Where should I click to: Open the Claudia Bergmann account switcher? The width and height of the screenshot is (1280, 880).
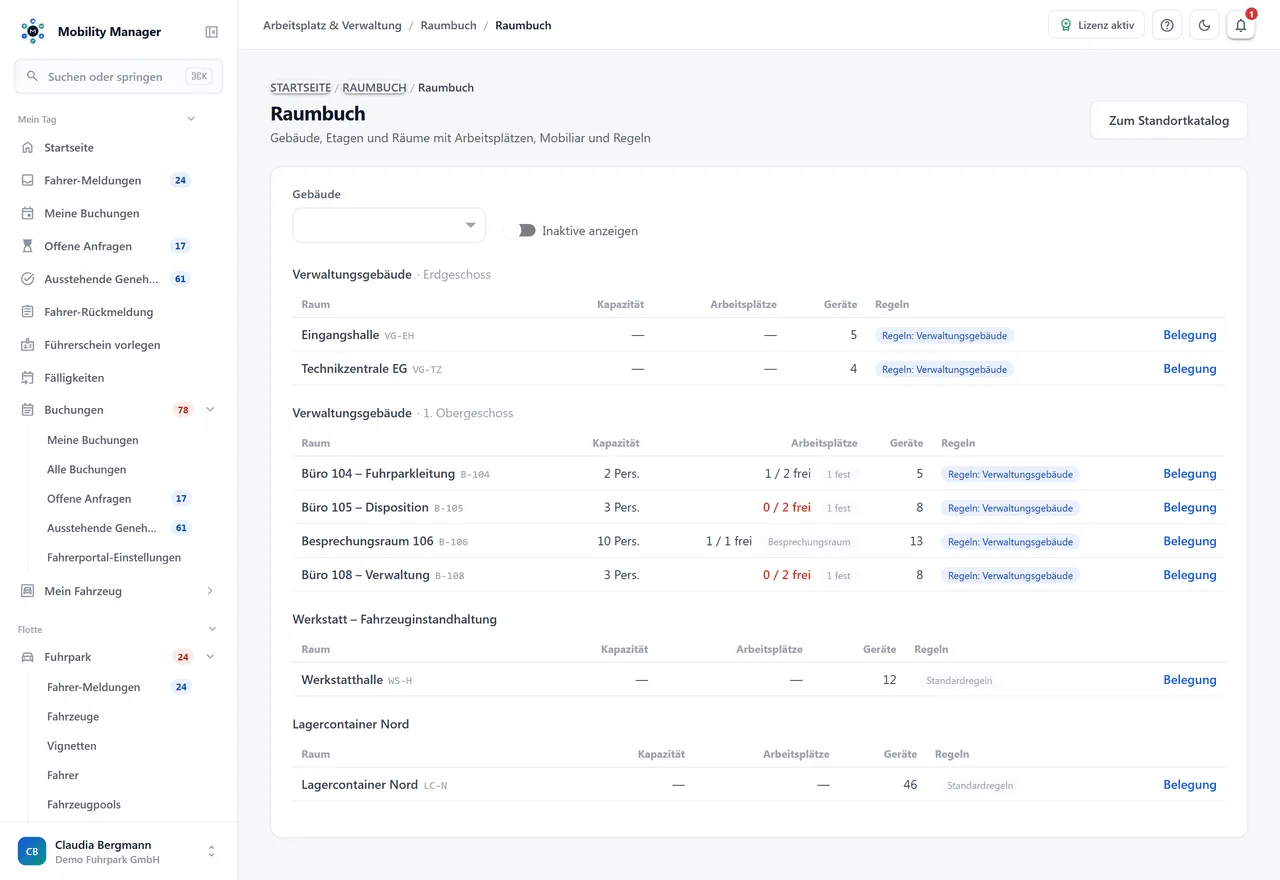[118, 851]
